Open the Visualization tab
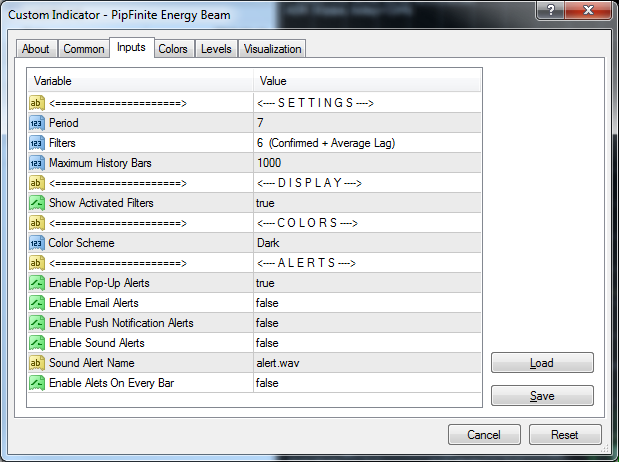Screen dimensions: 619x462 click(x=272, y=49)
